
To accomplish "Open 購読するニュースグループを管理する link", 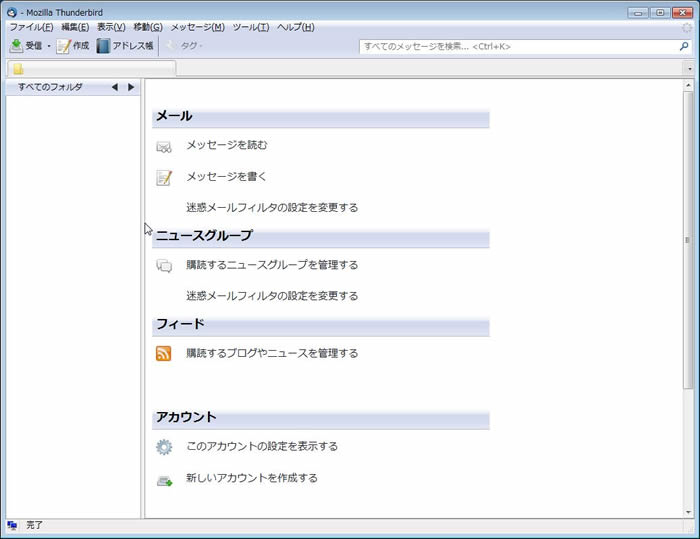I will click(x=272, y=265).
